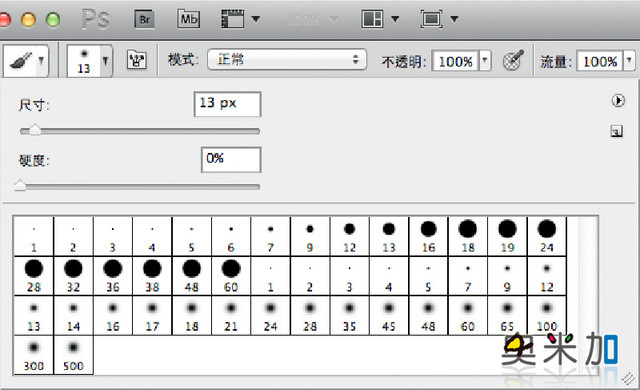Select the hard round 28 brush
The image size is (640, 390).
tap(34, 276)
